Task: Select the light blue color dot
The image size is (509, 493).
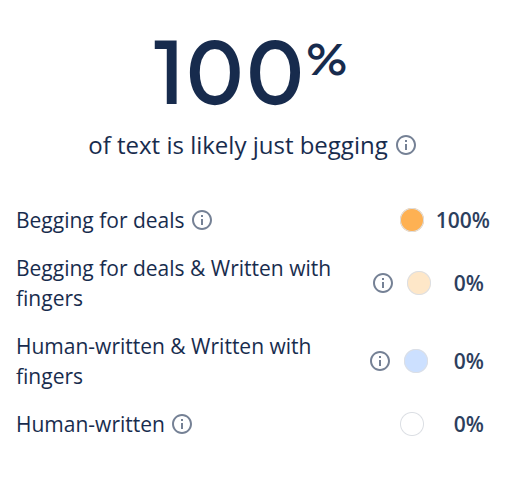Action: [x=416, y=361]
